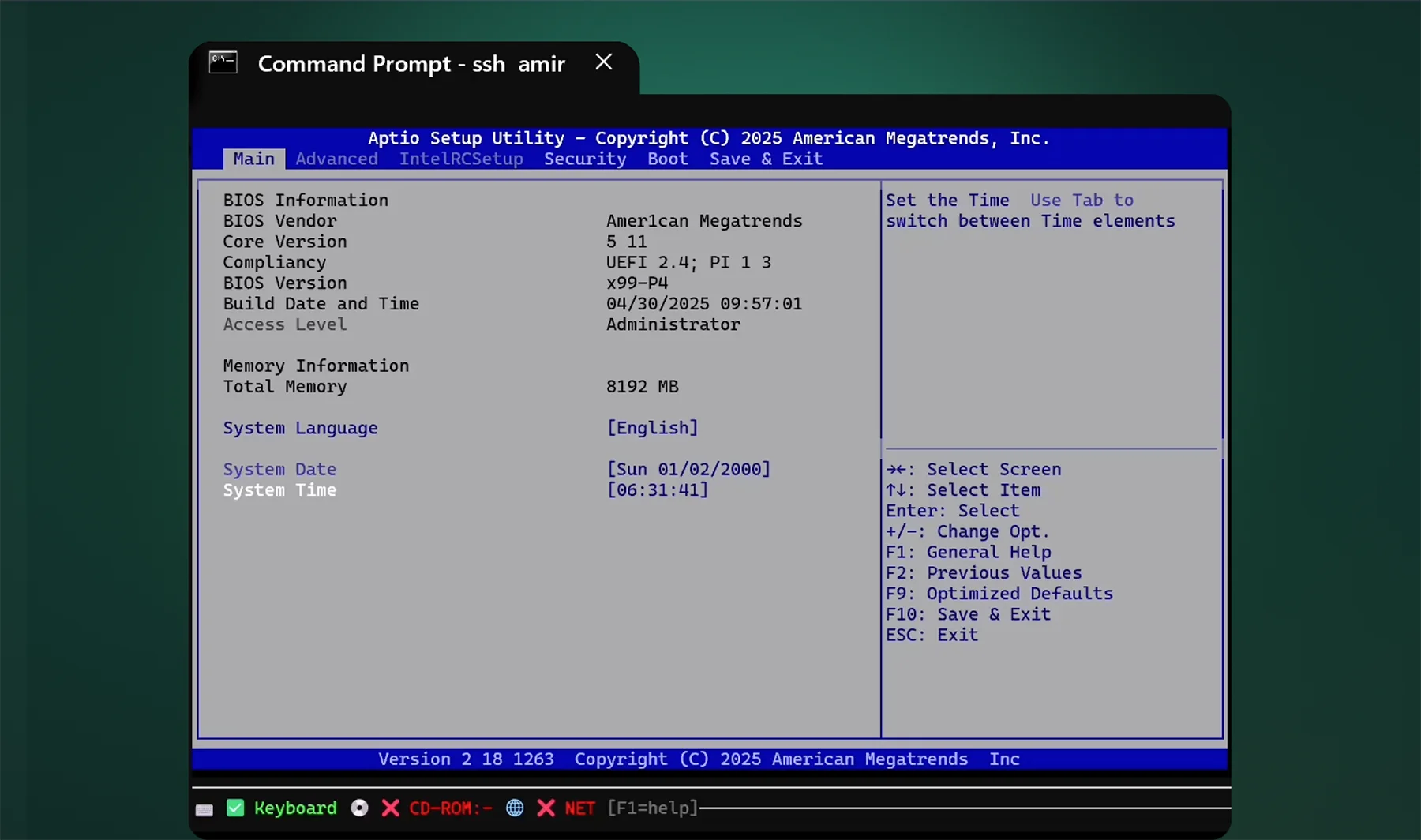
Task: Click the F10: Save & Exit hint
Action: pyautogui.click(x=968, y=614)
